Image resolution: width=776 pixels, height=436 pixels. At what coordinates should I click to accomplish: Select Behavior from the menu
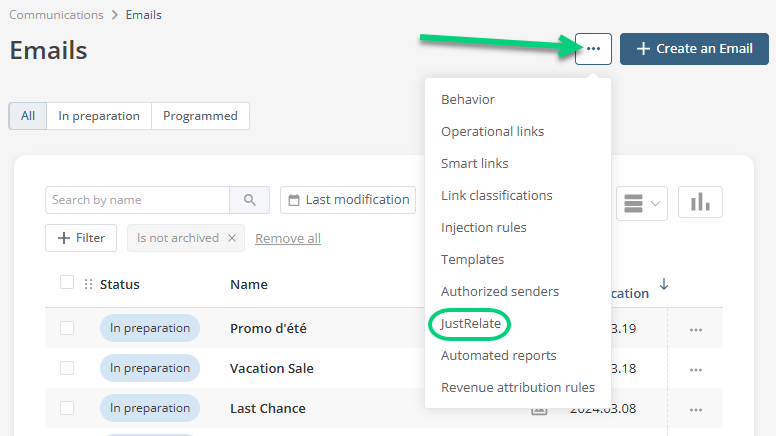(468, 99)
